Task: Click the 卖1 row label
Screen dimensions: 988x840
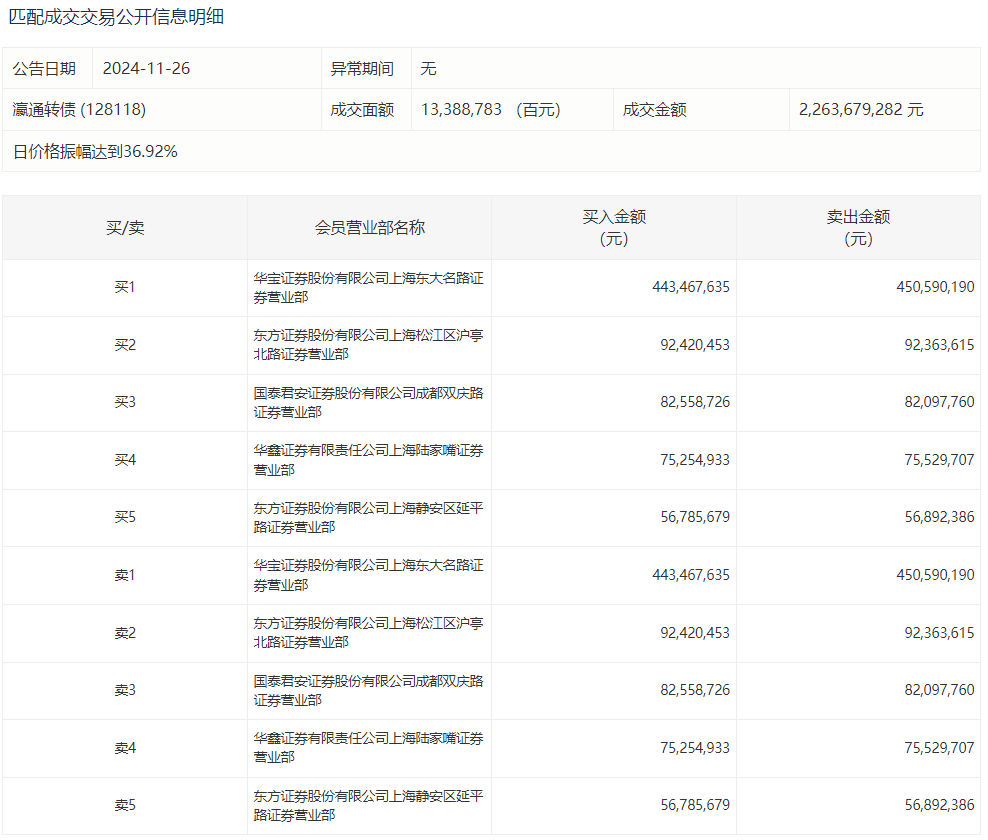Action: point(125,575)
